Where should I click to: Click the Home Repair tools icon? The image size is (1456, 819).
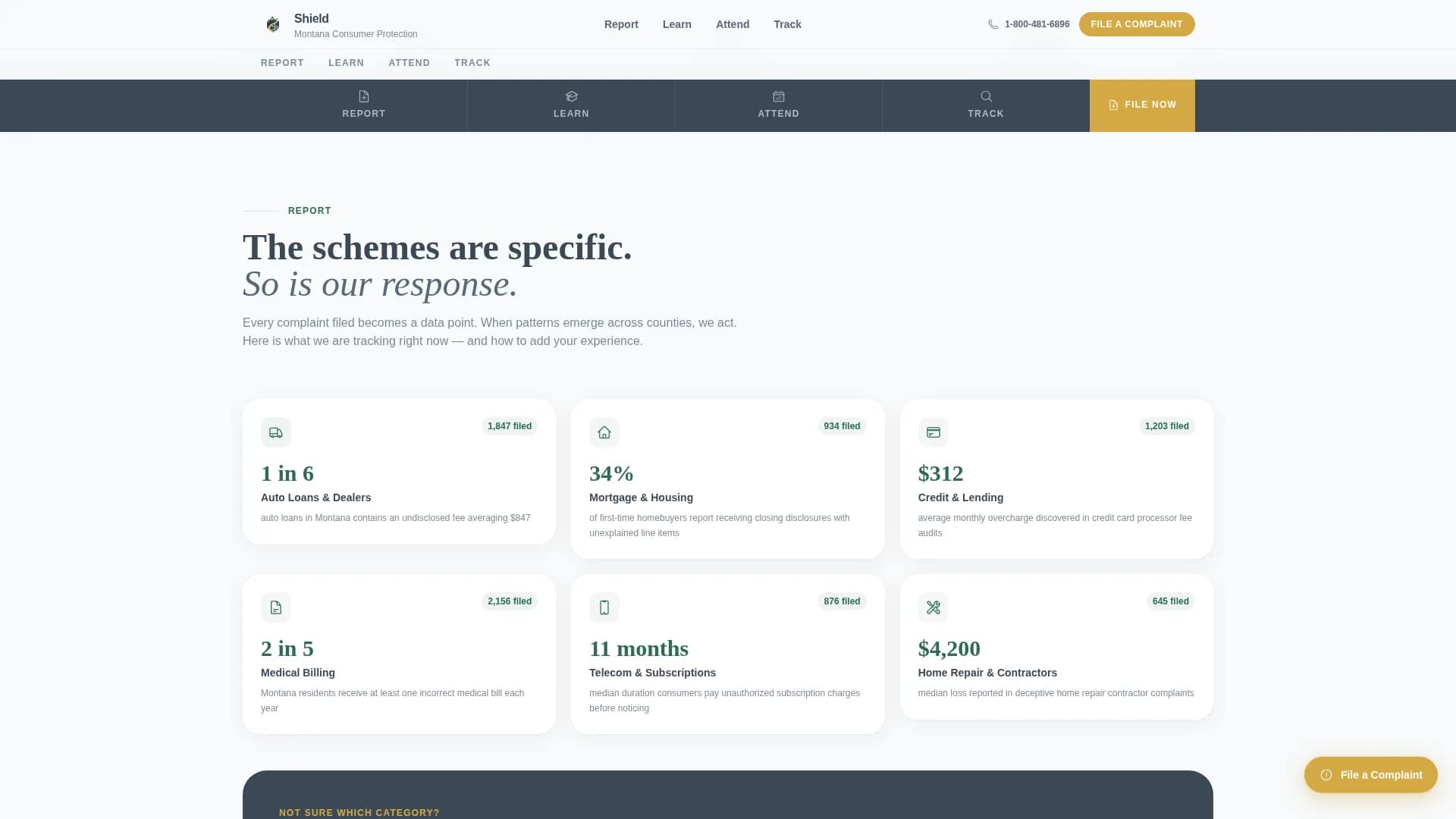tap(933, 607)
